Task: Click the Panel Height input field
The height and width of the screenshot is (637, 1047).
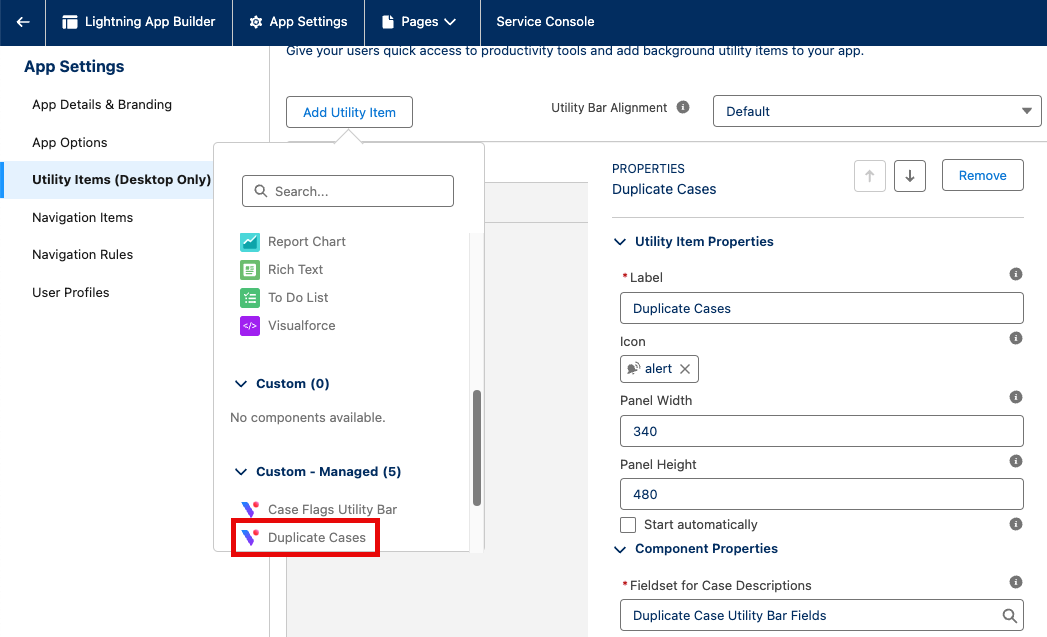Action: 821,494
